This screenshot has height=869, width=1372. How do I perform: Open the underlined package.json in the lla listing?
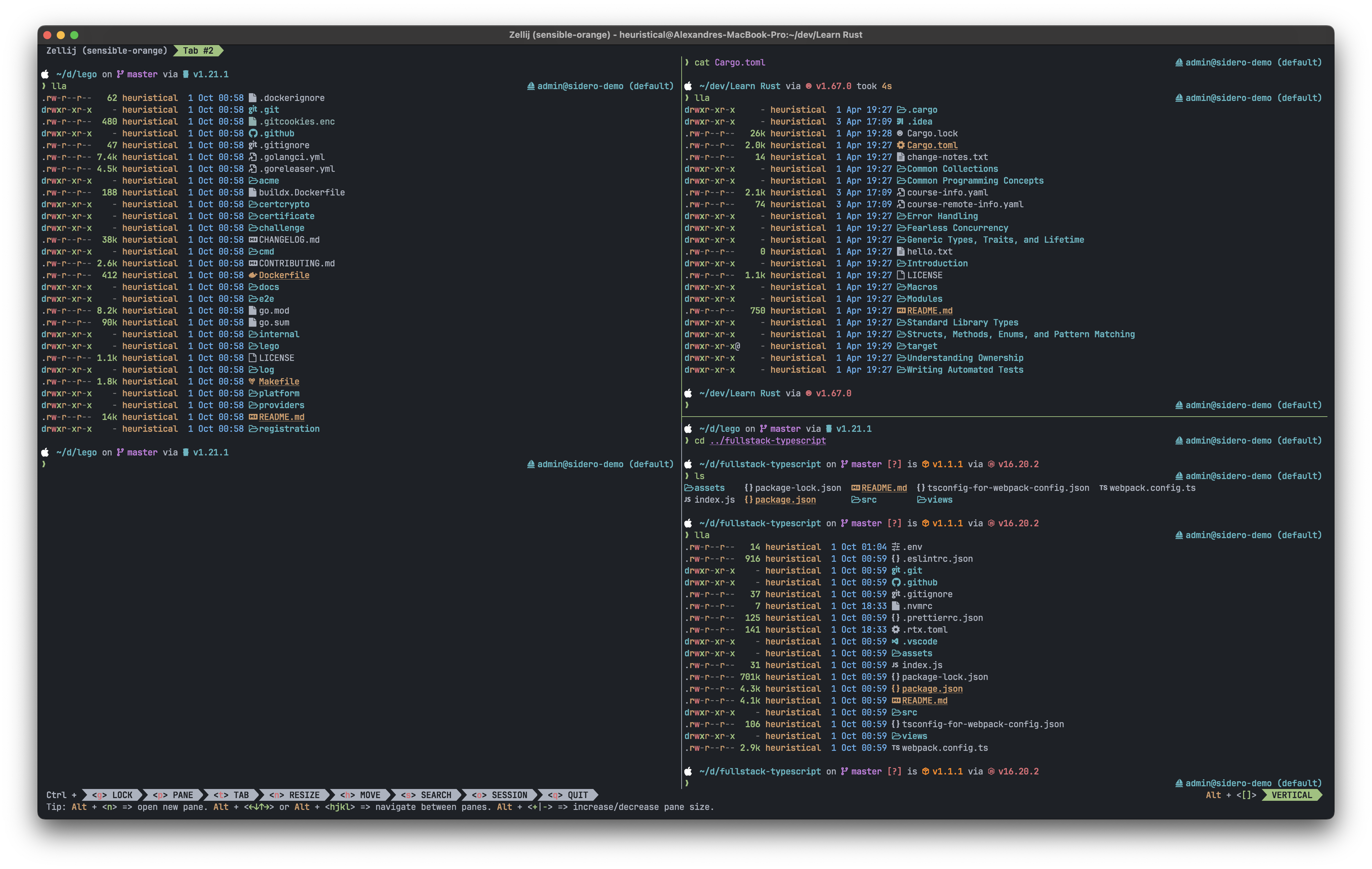coord(932,688)
